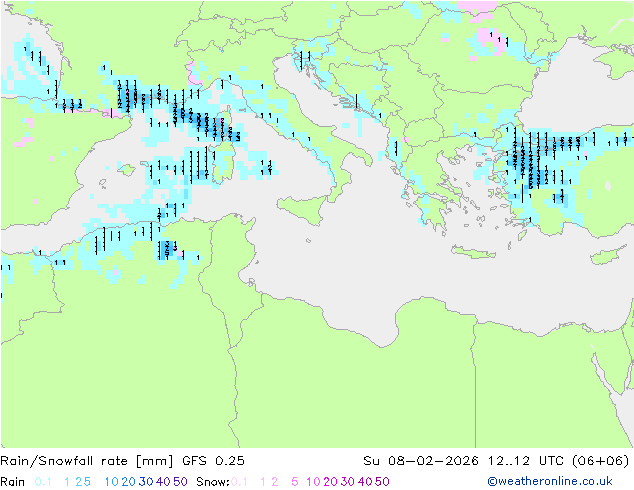The height and width of the screenshot is (490, 634).
Task: Click the "GFS 0.25" model label
Action: pyautogui.click(x=213, y=461)
